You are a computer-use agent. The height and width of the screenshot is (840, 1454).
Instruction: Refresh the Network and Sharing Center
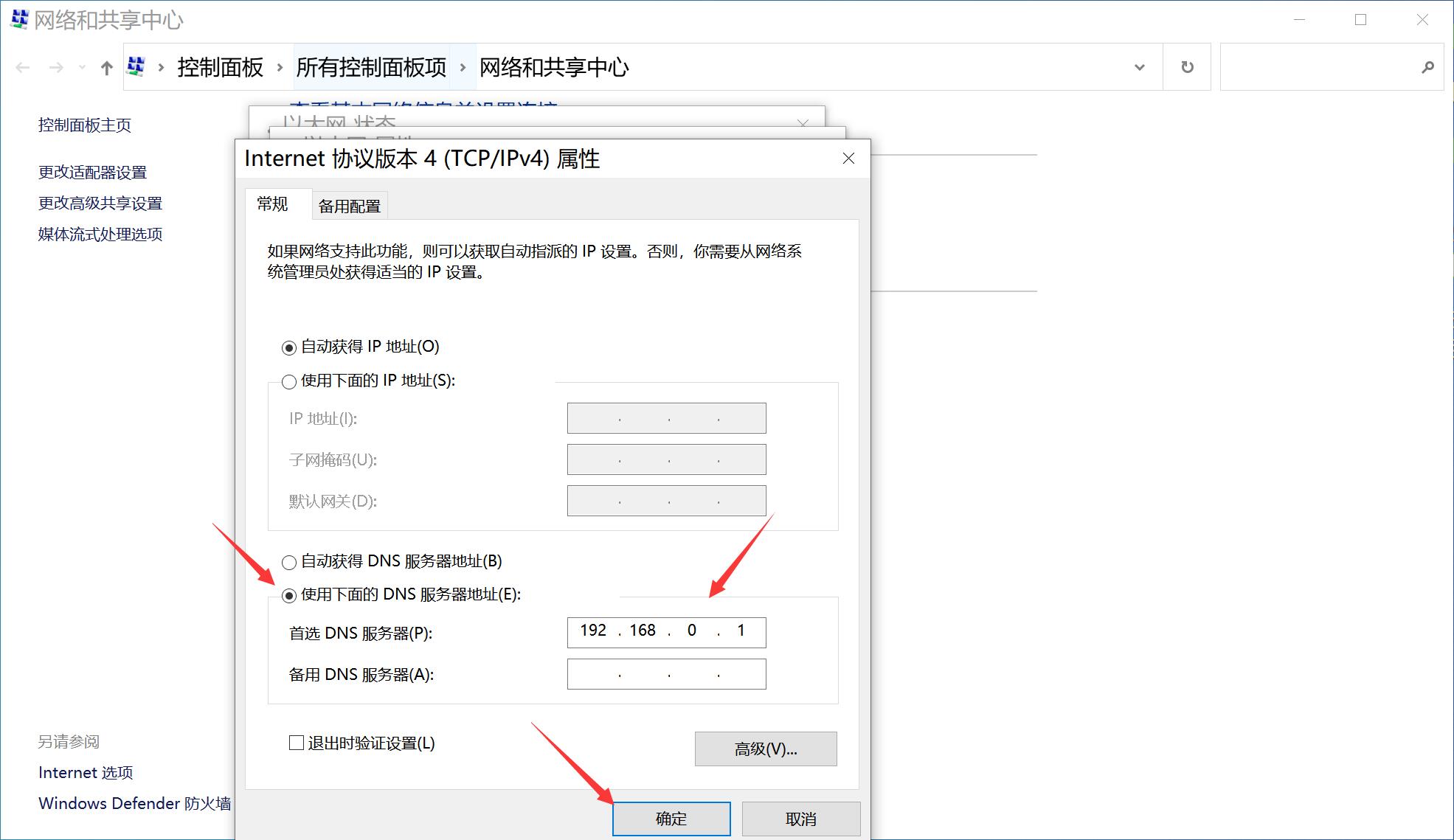(x=1187, y=67)
